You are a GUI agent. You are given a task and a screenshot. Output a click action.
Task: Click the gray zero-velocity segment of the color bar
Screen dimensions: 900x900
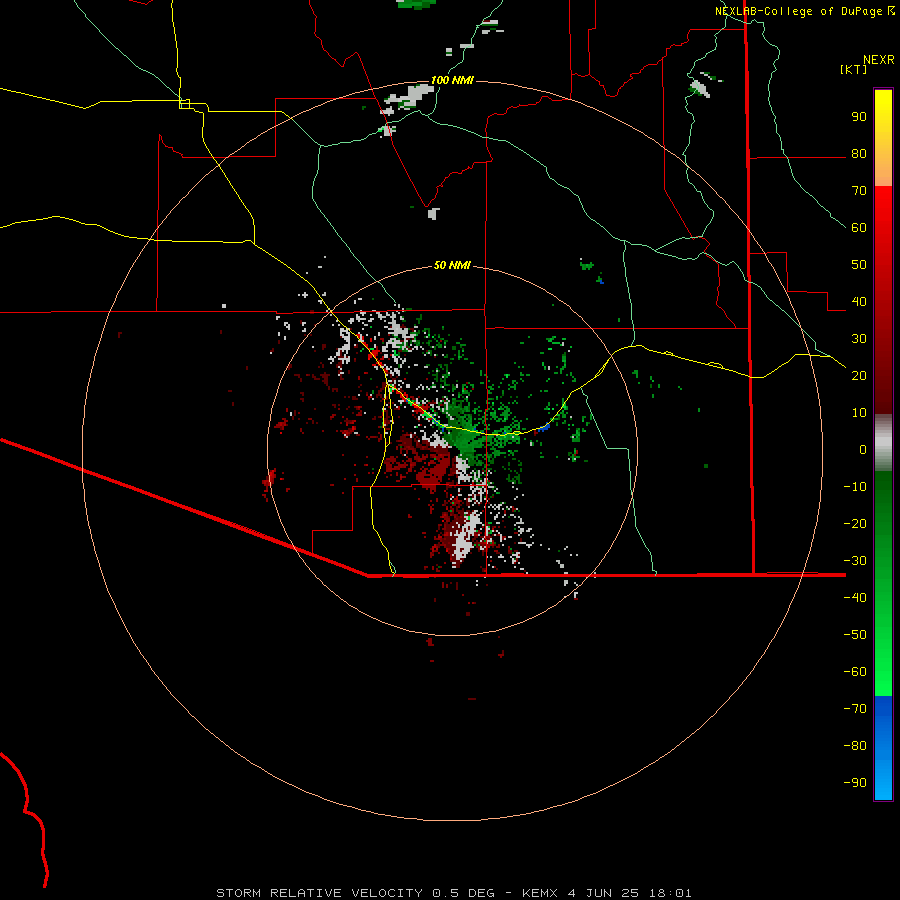click(x=883, y=443)
